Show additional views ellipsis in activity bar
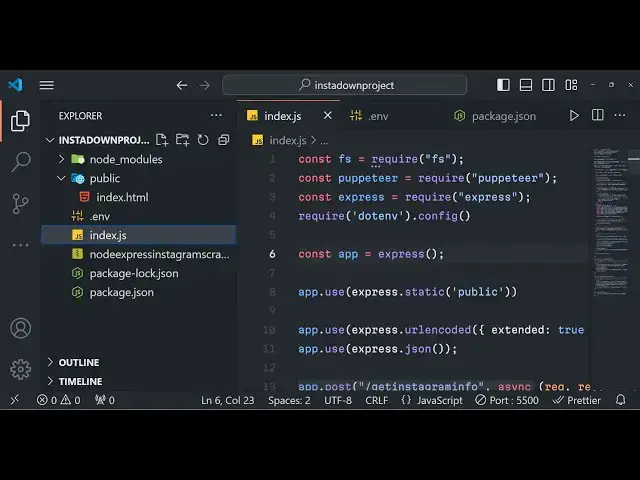The height and width of the screenshot is (480, 640). (x=20, y=245)
